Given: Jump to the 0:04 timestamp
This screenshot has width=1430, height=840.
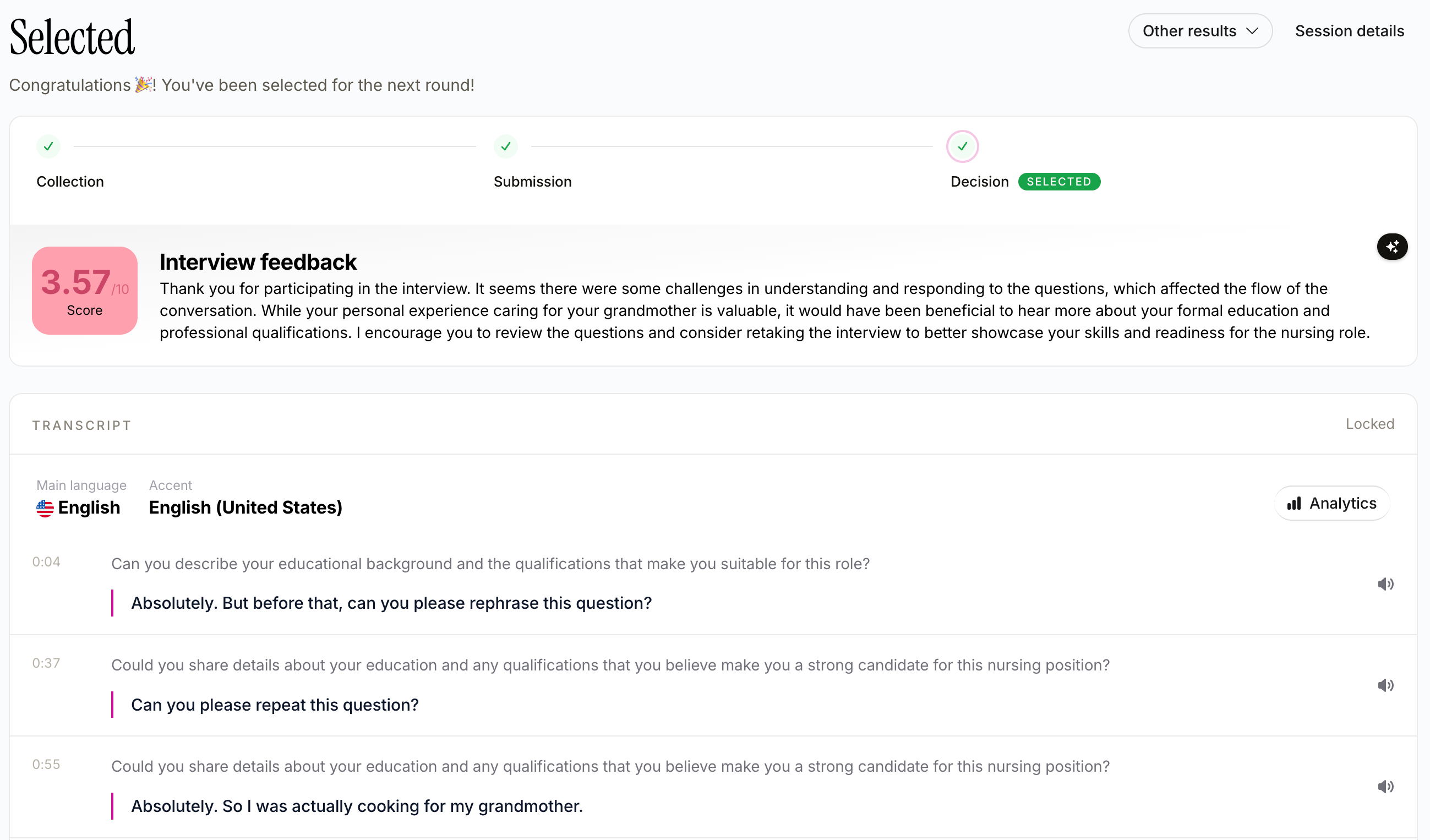Looking at the screenshot, I should [46, 562].
